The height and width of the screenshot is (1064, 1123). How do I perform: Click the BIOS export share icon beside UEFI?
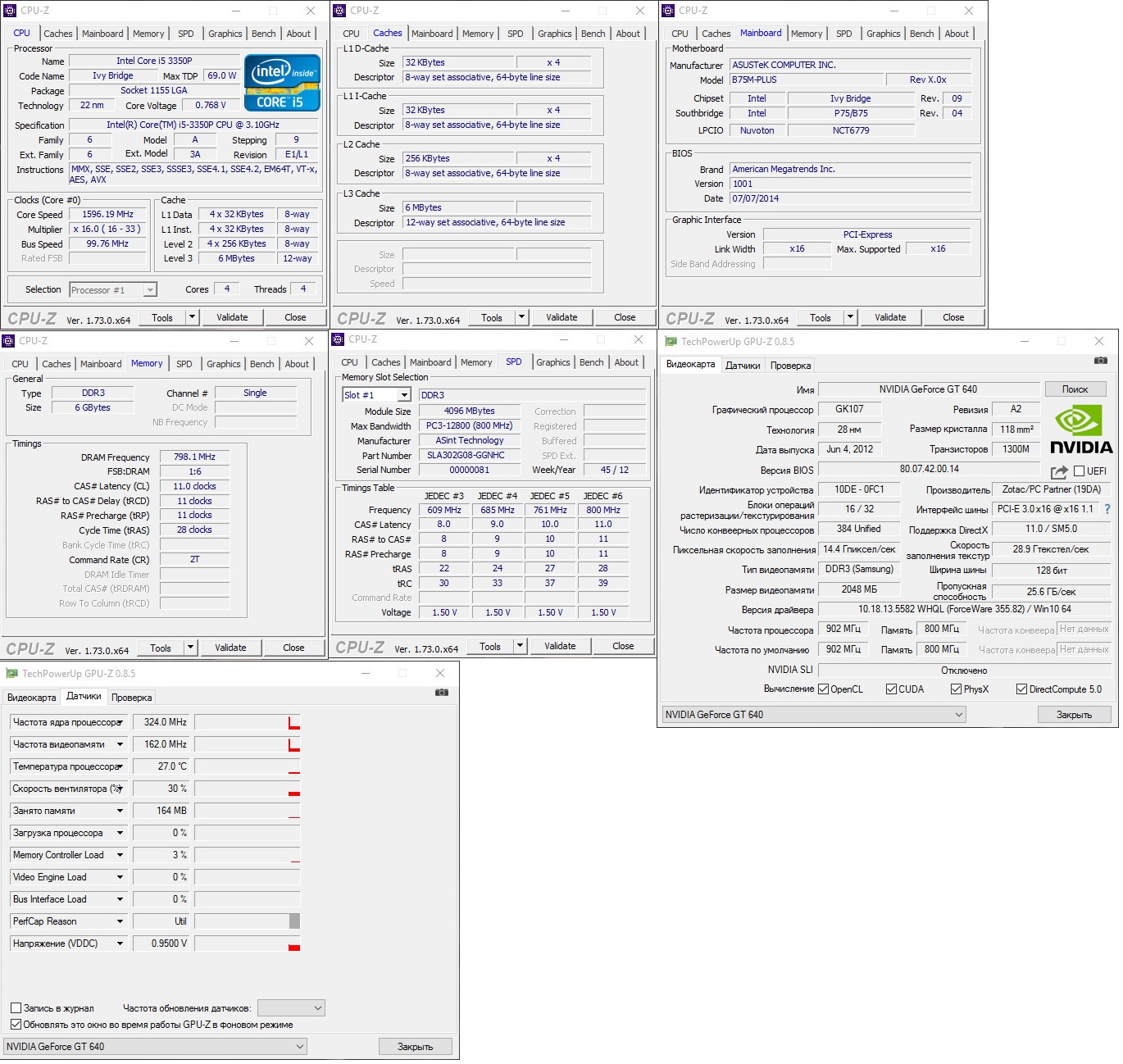coord(1059,471)
